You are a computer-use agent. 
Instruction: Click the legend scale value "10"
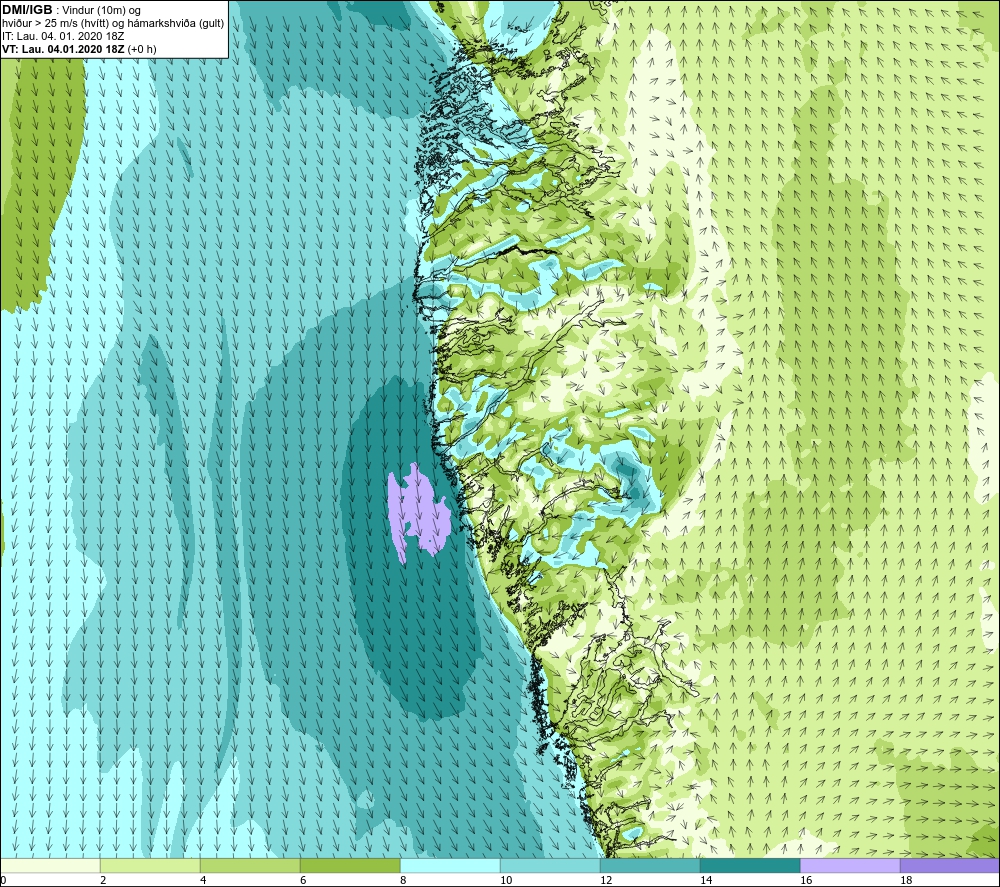(506, 881)
